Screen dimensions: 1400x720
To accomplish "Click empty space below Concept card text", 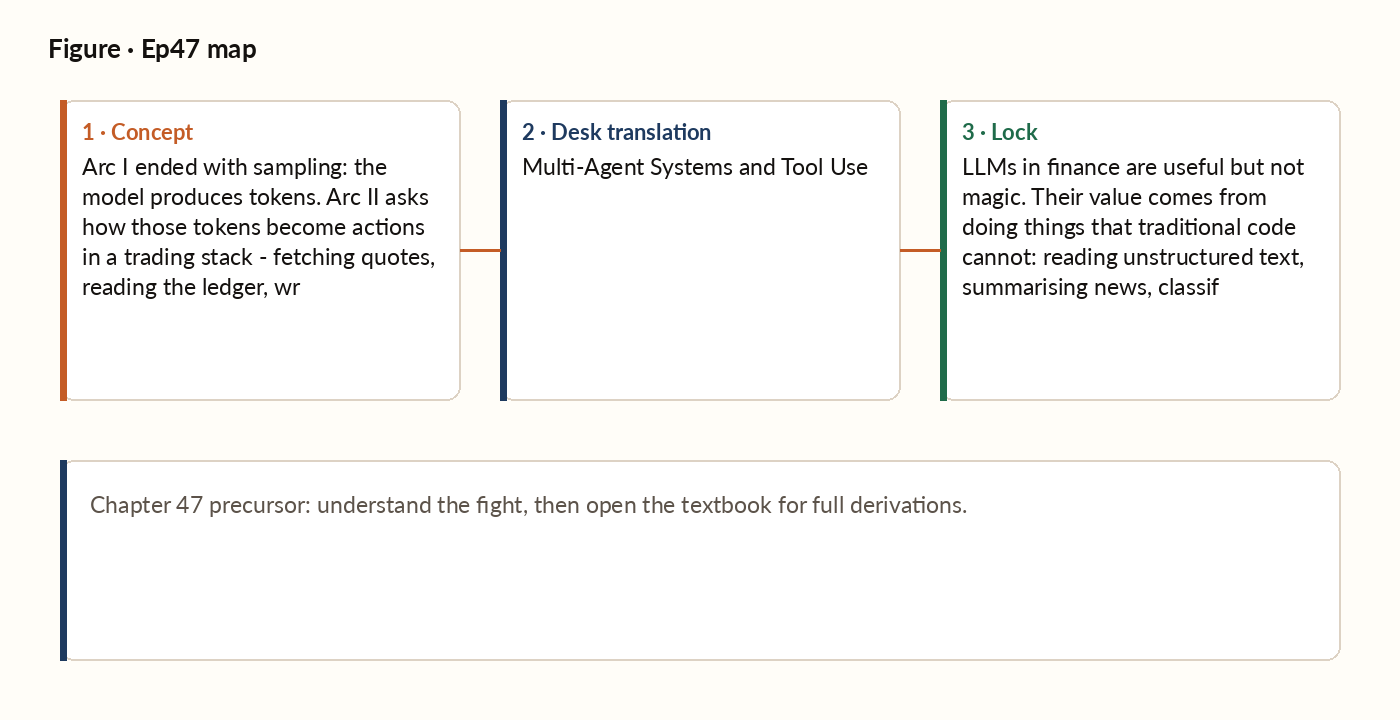I will coord(260,350).
